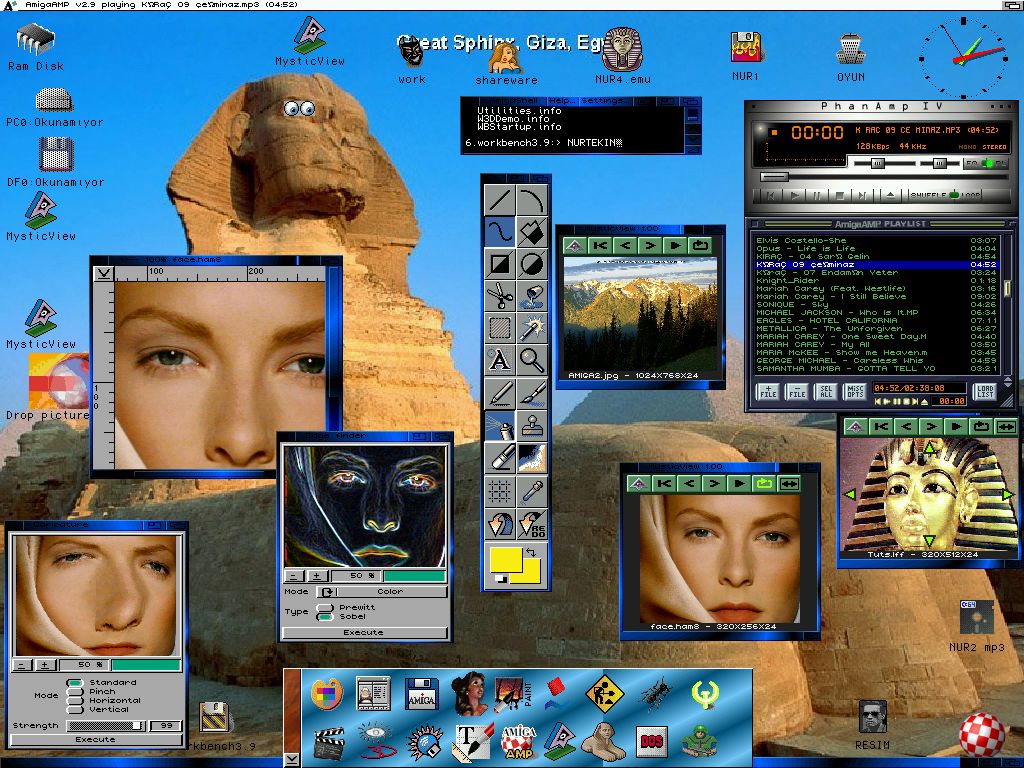Open the color palette icon in the dock

point(327,694)
